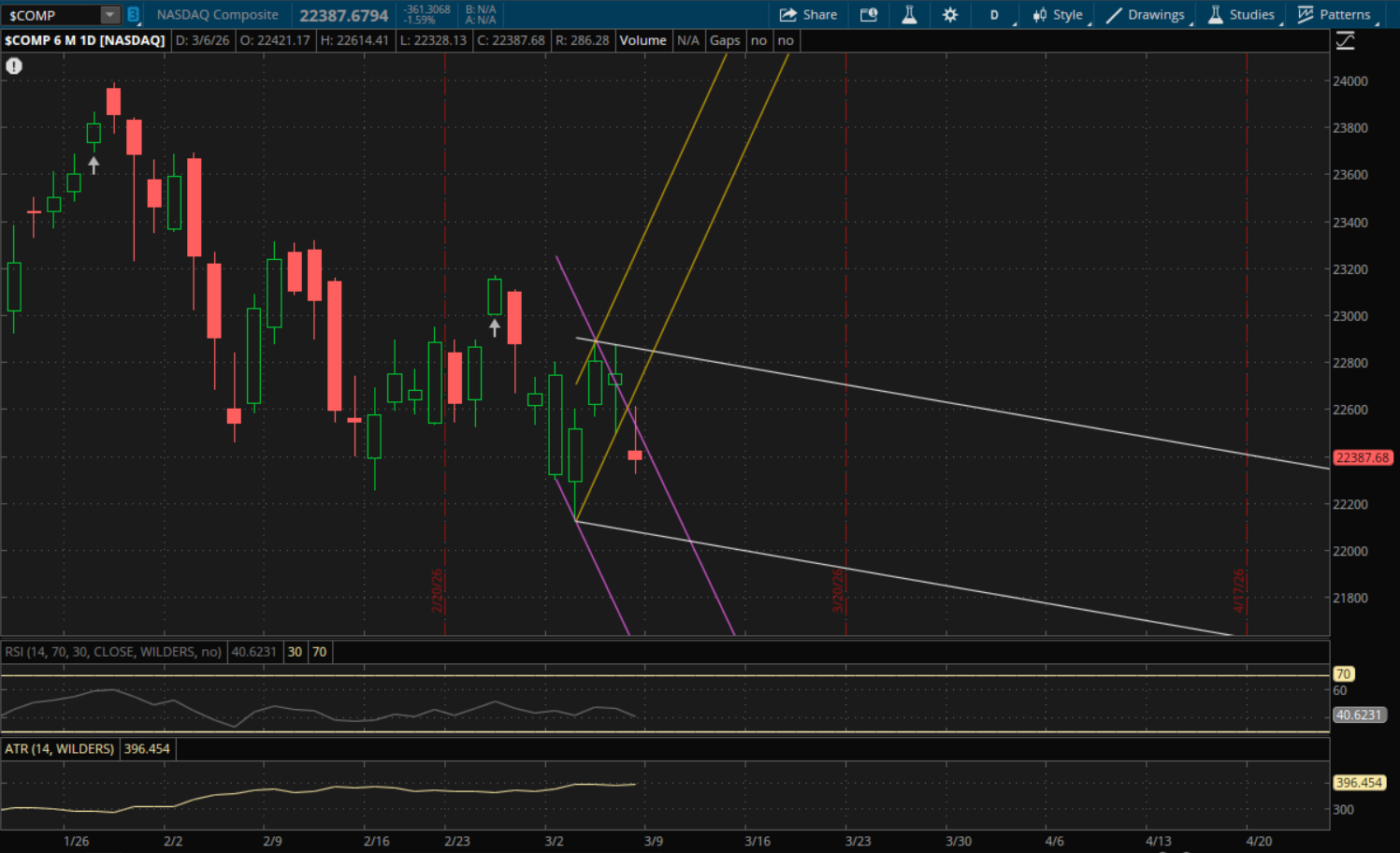Click the chart scale icon above price axis
This screenshot has height=853, width=1400.
click(x=1345, y=41)
